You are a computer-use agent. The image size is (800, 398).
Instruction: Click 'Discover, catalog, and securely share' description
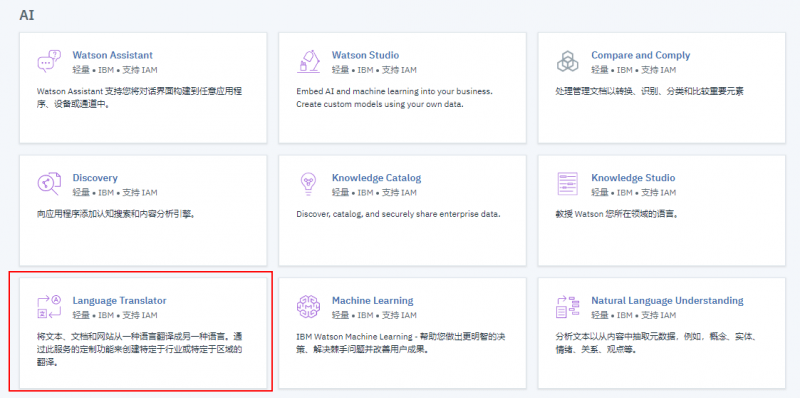point(398,214)
